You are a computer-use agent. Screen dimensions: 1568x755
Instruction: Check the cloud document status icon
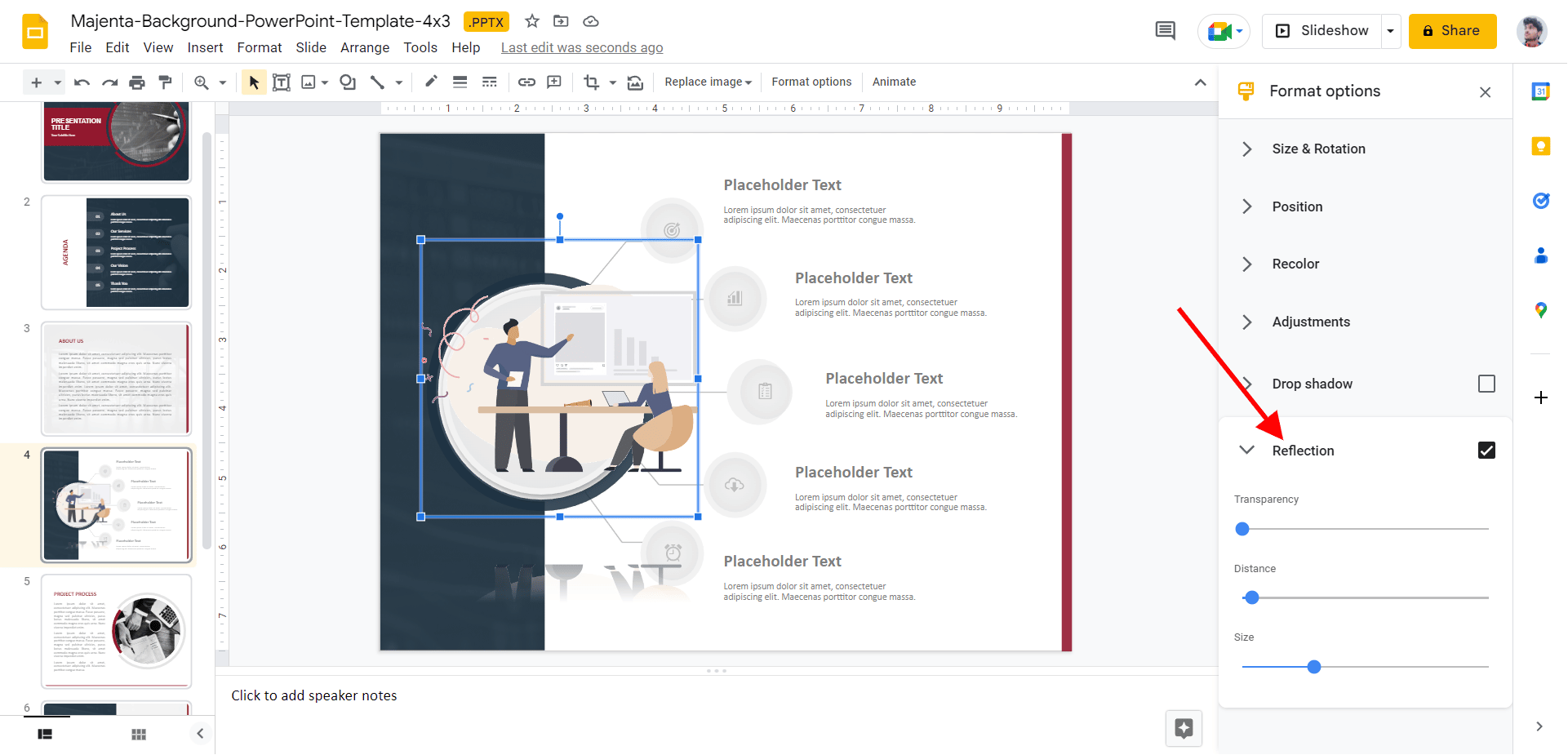(x=591, y=21)
